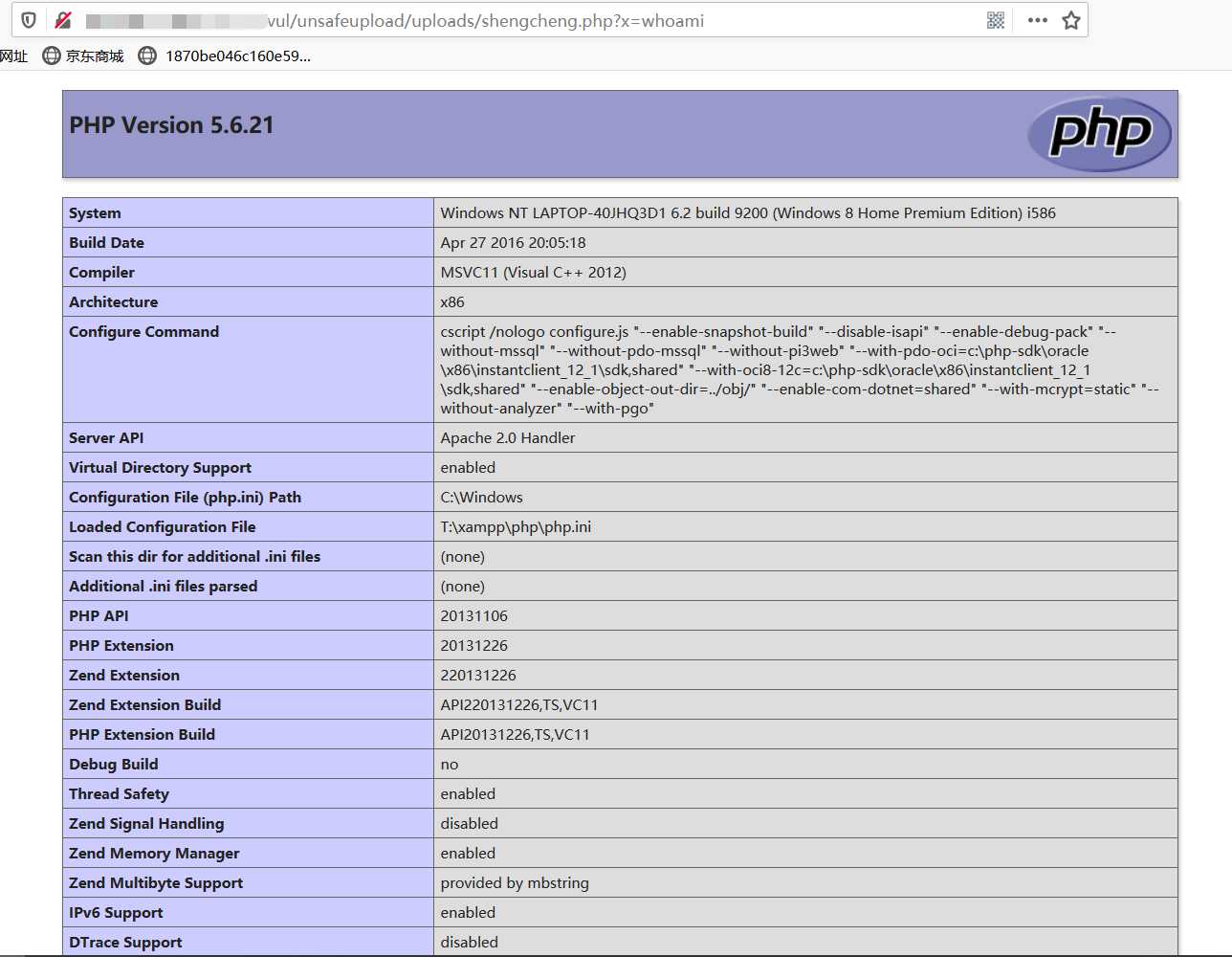This screenshot has width=1232, height=957.
Task: Open the 1870be046c160e59... bookmark
Action: (238, 56)
